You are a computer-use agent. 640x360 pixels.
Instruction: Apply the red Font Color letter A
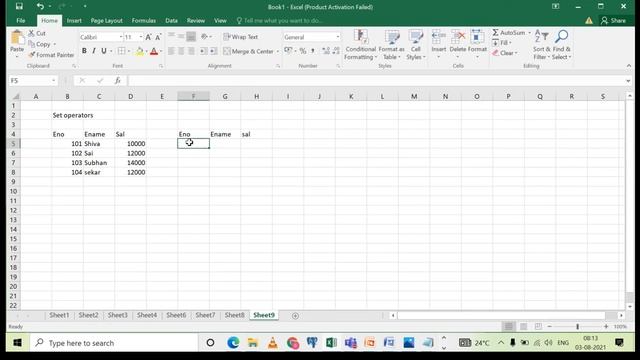pos(154,51)
